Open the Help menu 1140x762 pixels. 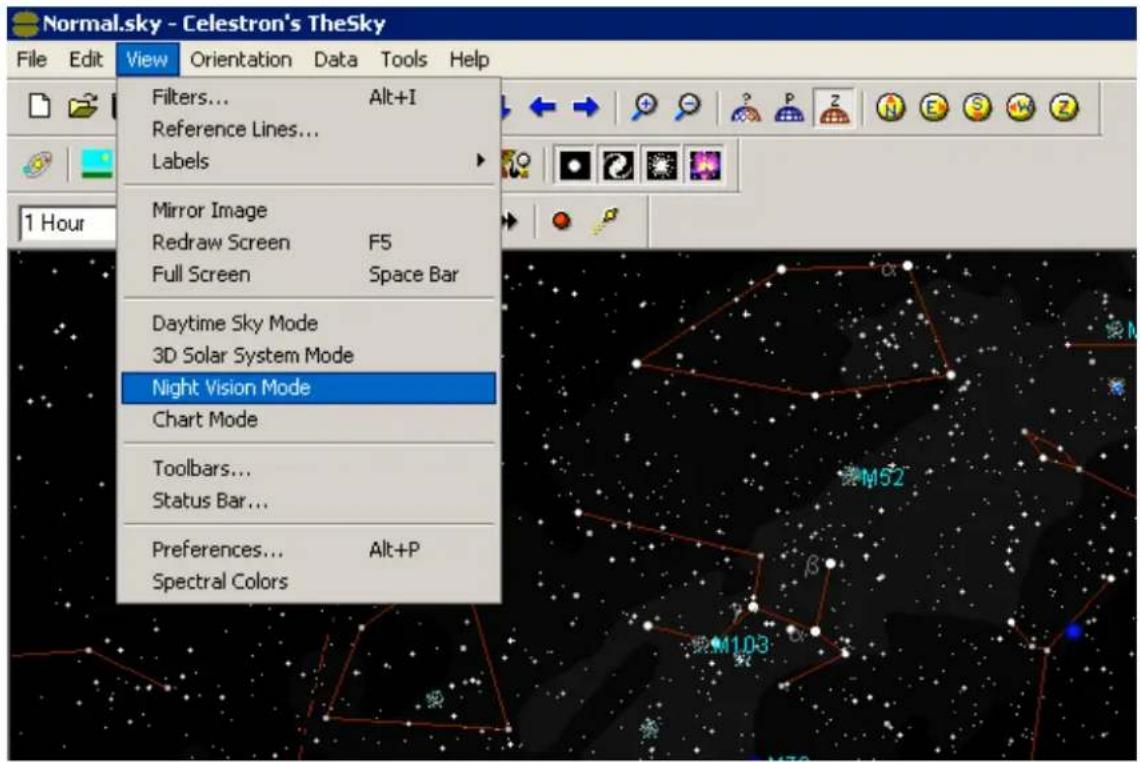click(x=469, y=60)
